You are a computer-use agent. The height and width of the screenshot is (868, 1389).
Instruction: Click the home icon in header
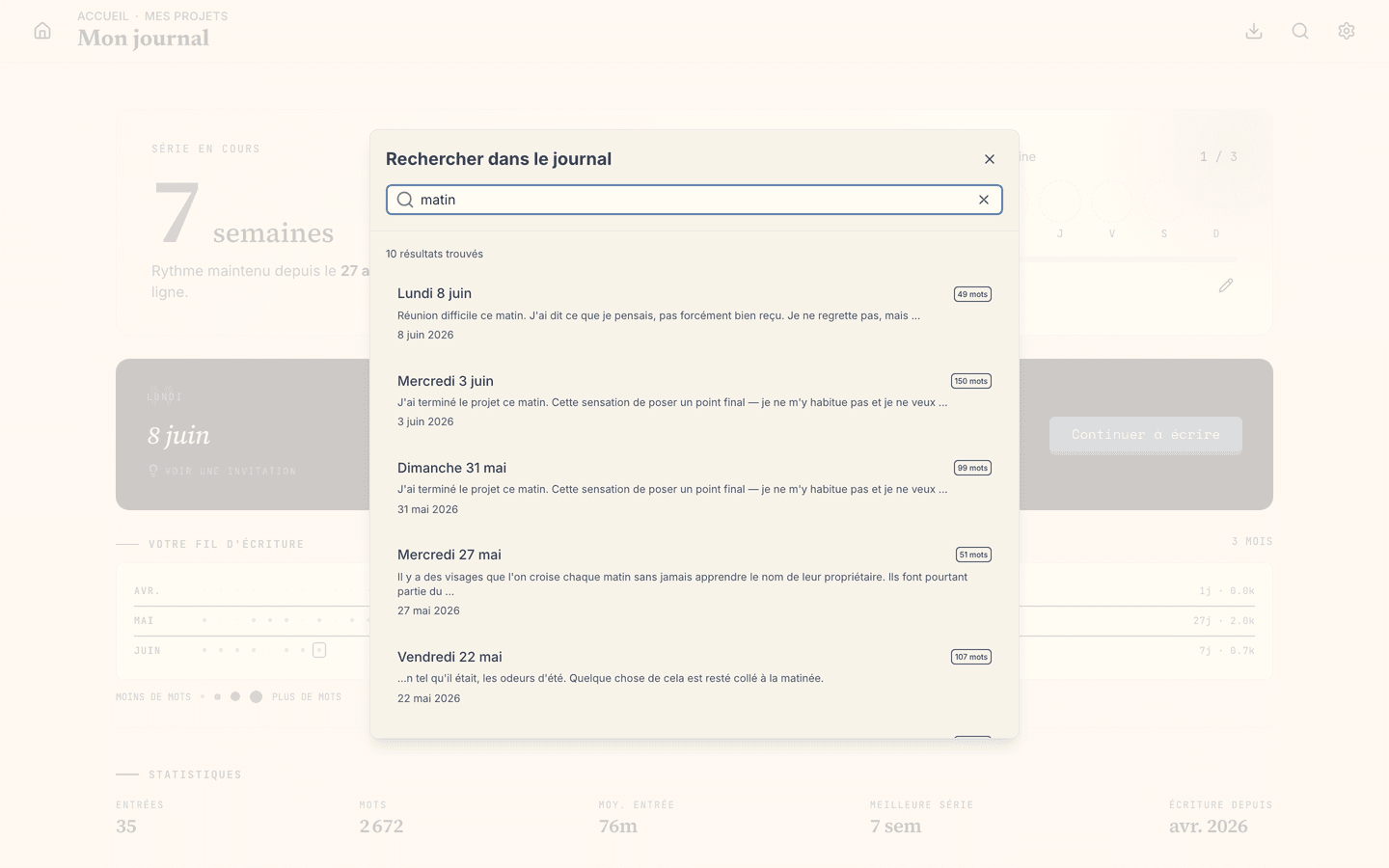[42, 31]
